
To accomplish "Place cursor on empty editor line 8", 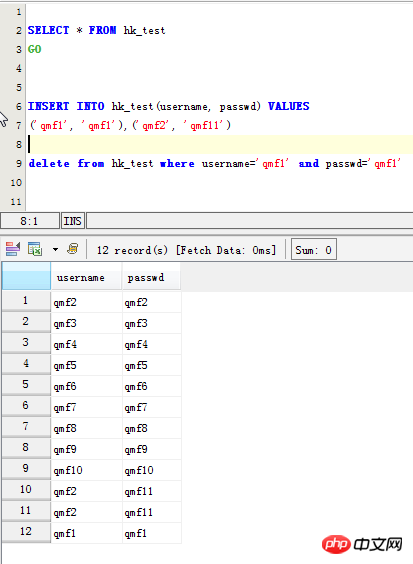I will click(220, 145).
